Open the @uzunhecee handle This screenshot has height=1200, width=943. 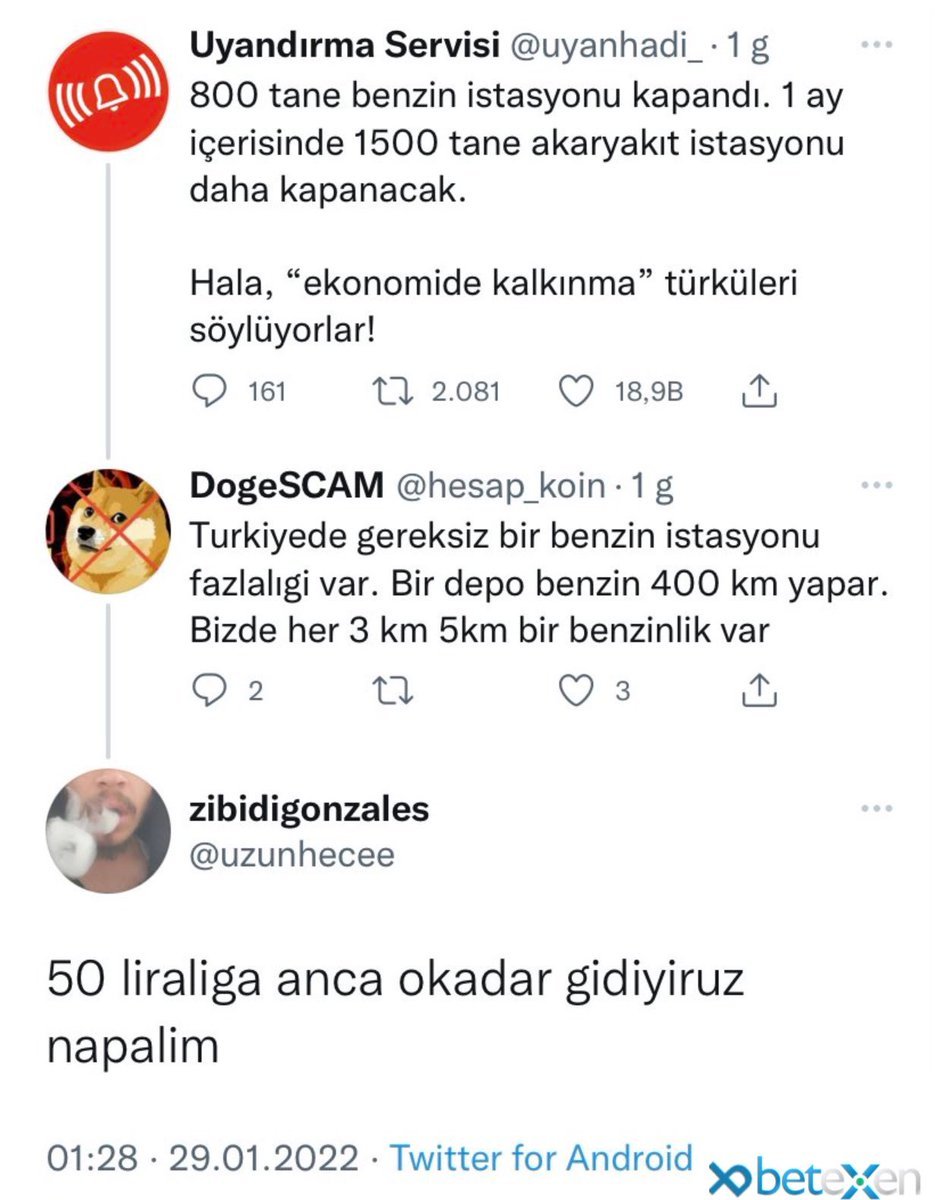click(x=292, y=855)
